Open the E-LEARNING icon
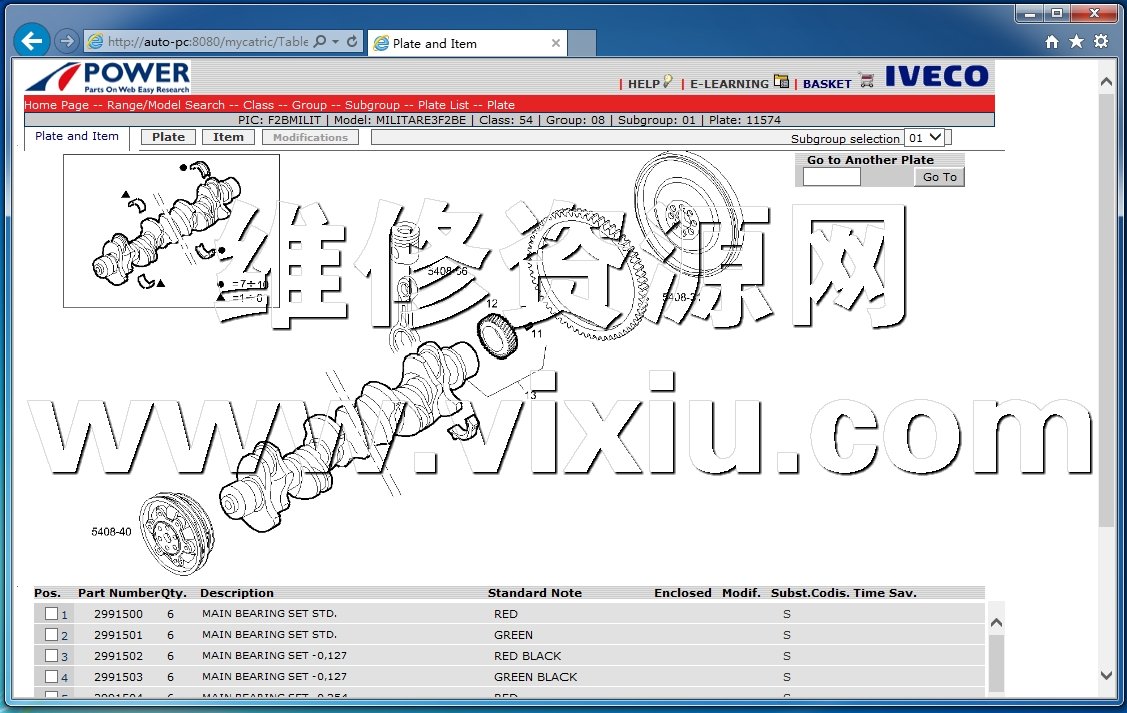The image size is (1127, 713). [781, 82]
